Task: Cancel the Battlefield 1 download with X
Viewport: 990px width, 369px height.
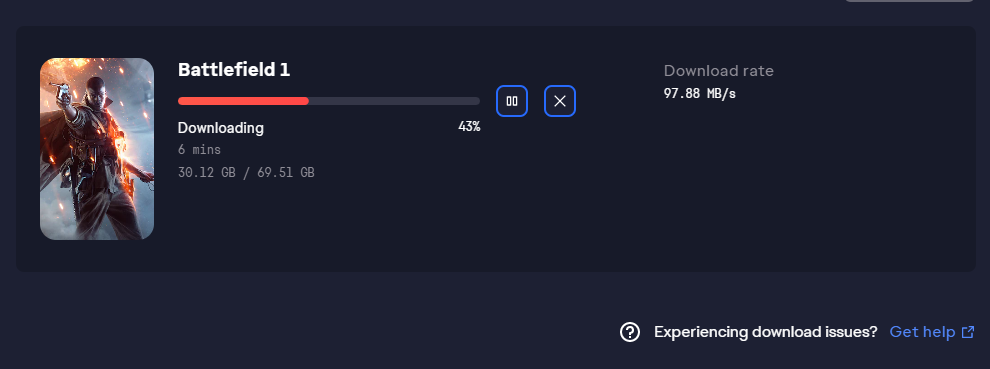Action: [559, 101]
